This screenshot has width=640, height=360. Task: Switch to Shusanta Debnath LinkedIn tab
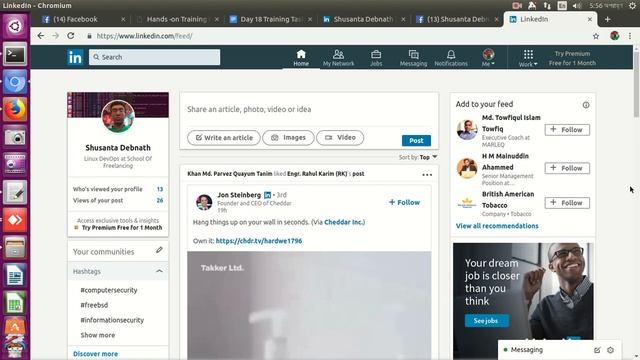(x=363, y=19)
